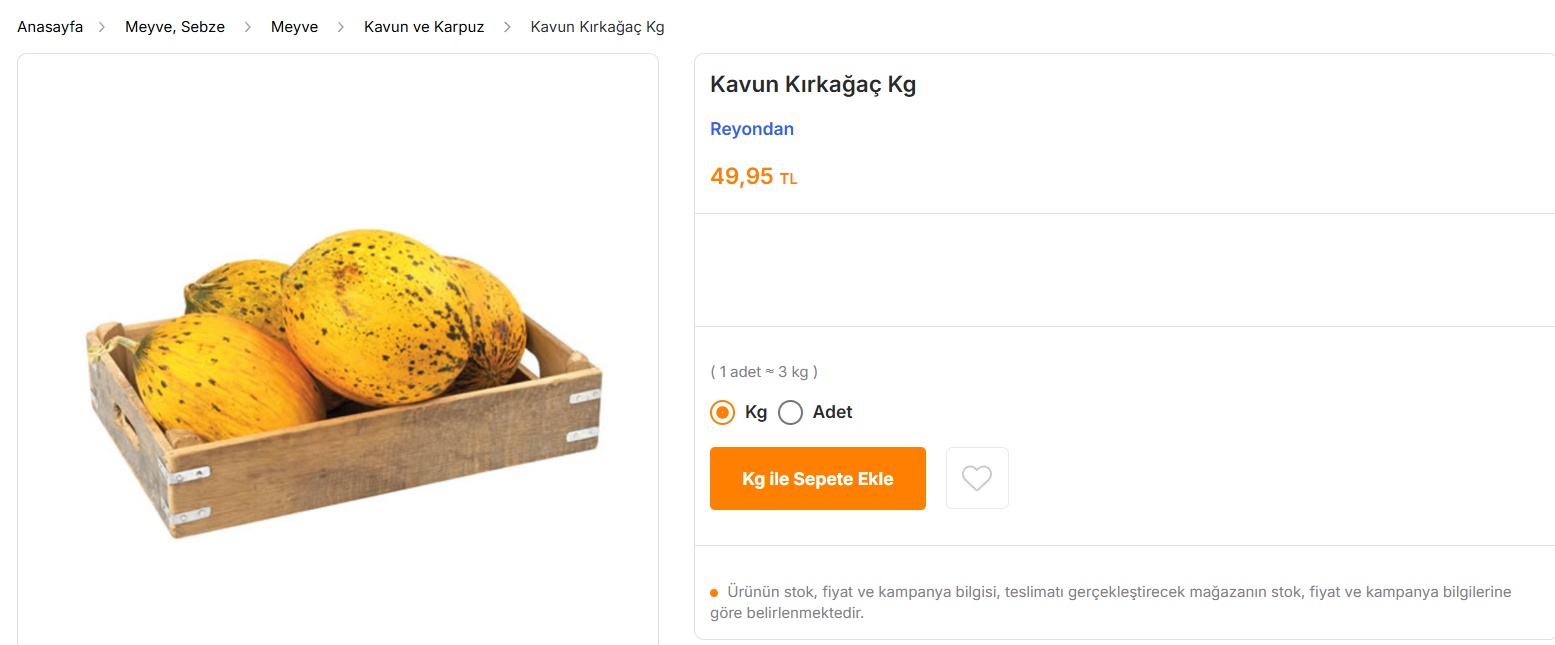The height and width of the screenshot is (645, 1555).
Task: Click the orange bullet beside stock notice
Action: pyautogui.click(x=714, y=593)
